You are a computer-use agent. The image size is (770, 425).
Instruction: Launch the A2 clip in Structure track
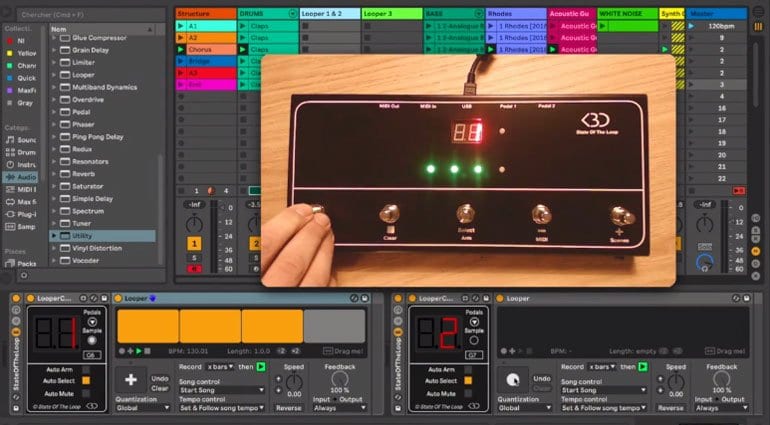tap(181, 37)
